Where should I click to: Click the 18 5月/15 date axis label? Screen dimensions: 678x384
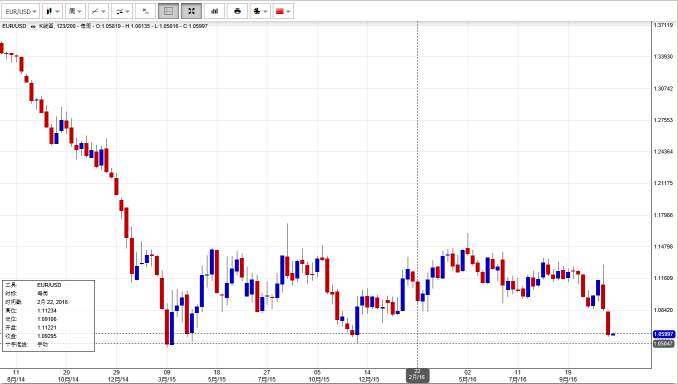pos(217,376)
